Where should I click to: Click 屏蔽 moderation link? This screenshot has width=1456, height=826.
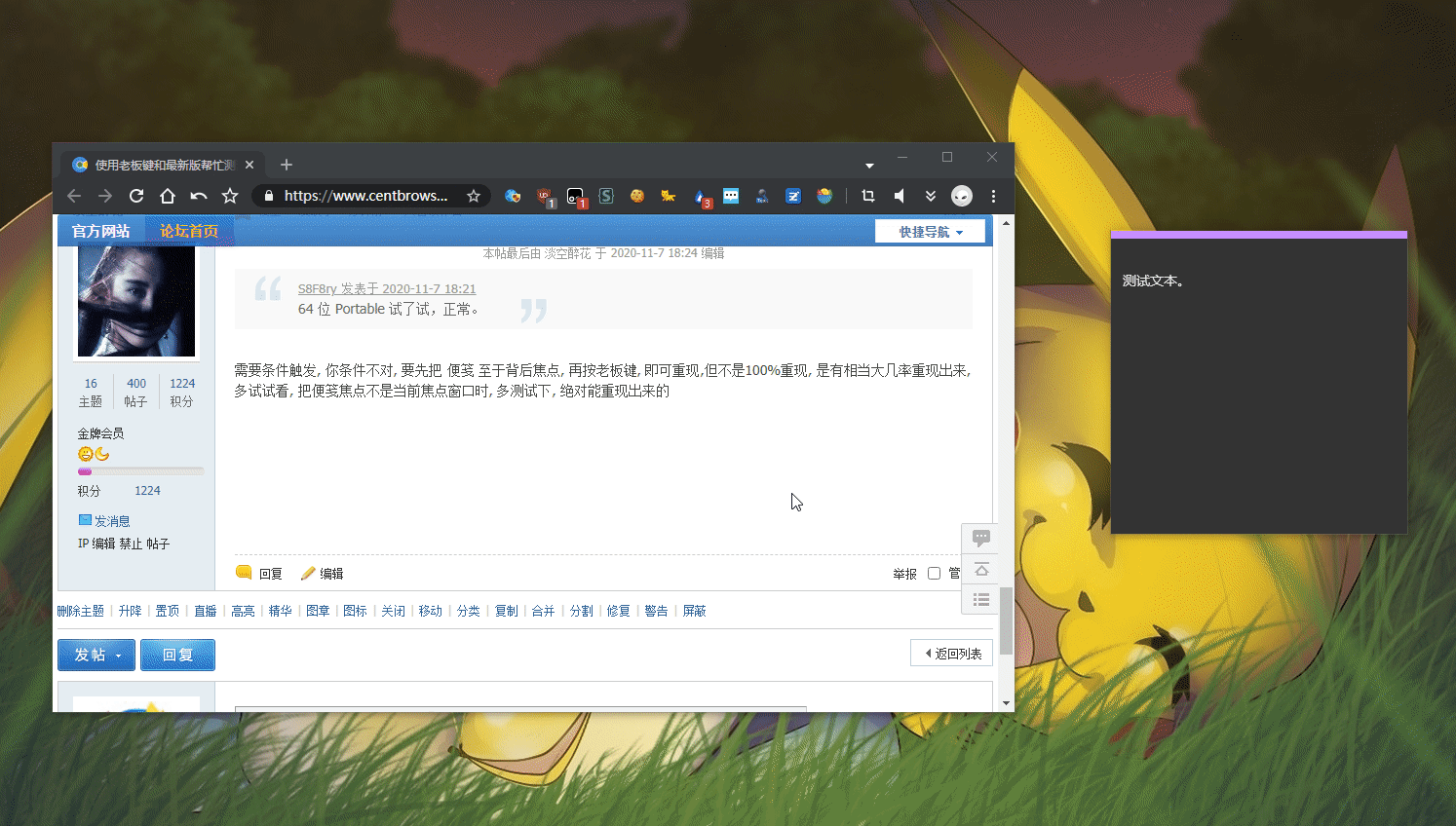click(x=694, y=611)
